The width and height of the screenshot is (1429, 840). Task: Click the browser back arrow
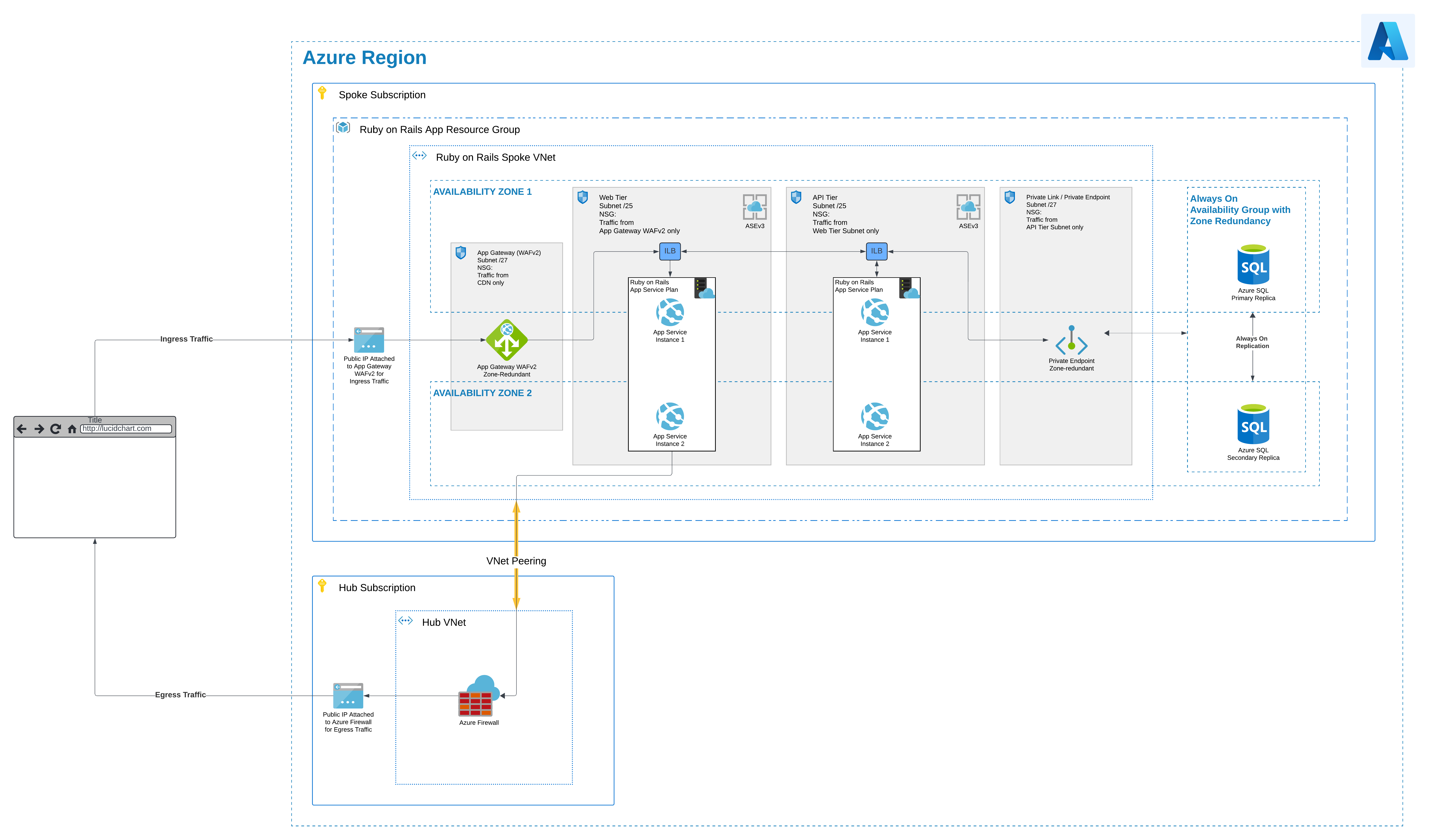pyautogui.click(x=21, y=429)
